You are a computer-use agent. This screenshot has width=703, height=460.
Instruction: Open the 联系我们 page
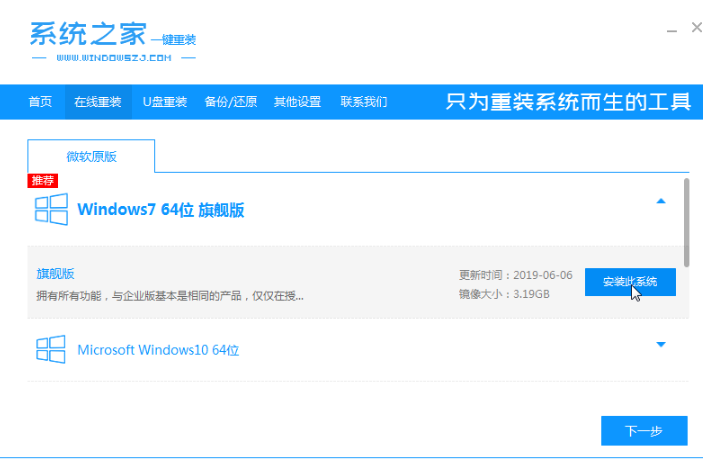click(x=364, y=102)
